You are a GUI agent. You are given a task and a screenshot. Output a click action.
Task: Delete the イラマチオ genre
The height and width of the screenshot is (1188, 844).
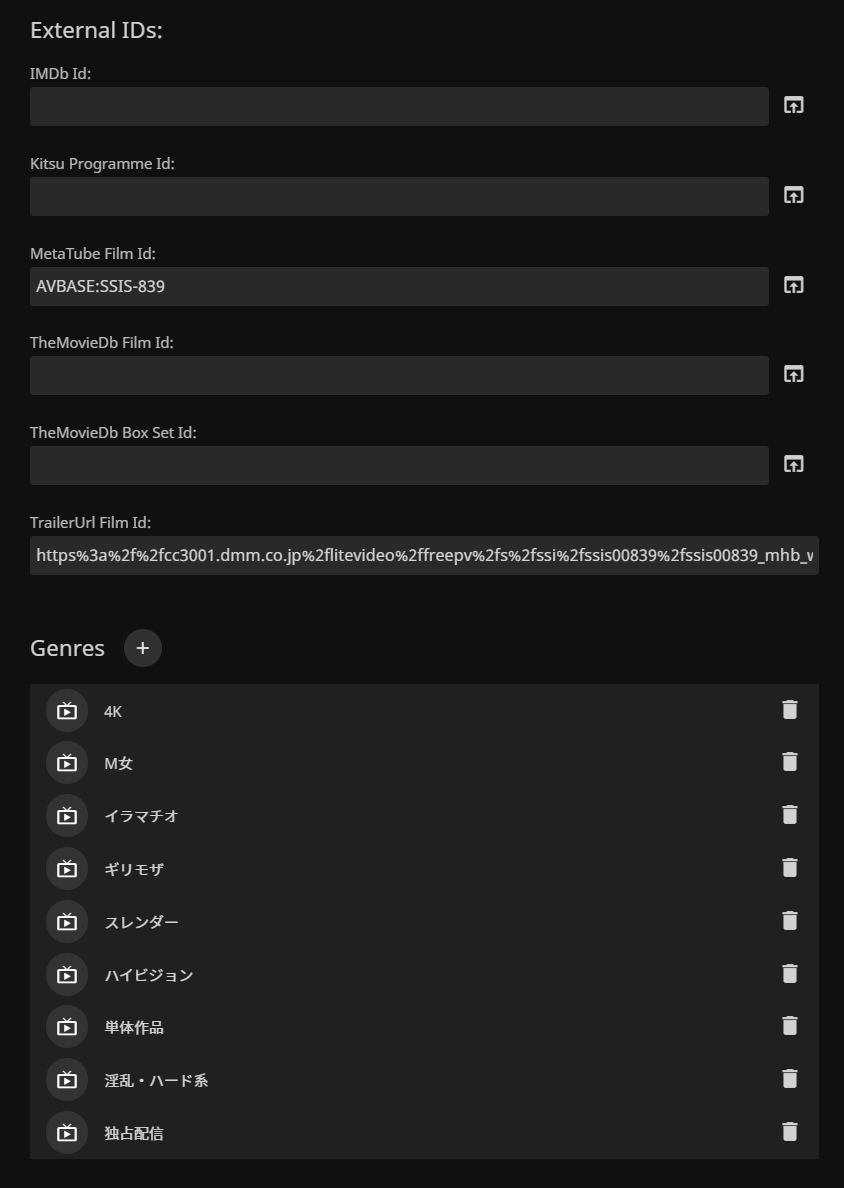pos(790,815)
